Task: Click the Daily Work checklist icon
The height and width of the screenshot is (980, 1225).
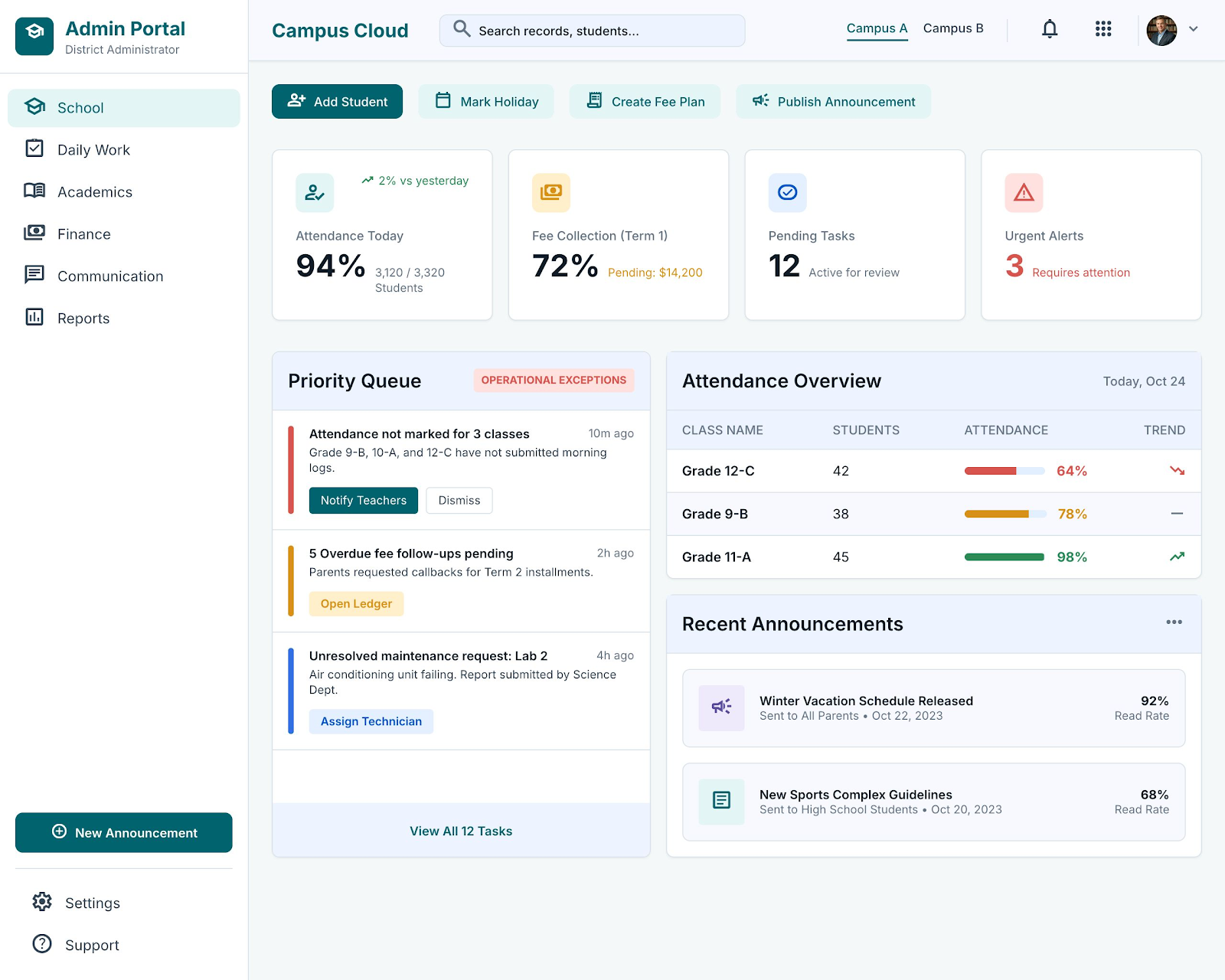Action: [x=34, y=149]
